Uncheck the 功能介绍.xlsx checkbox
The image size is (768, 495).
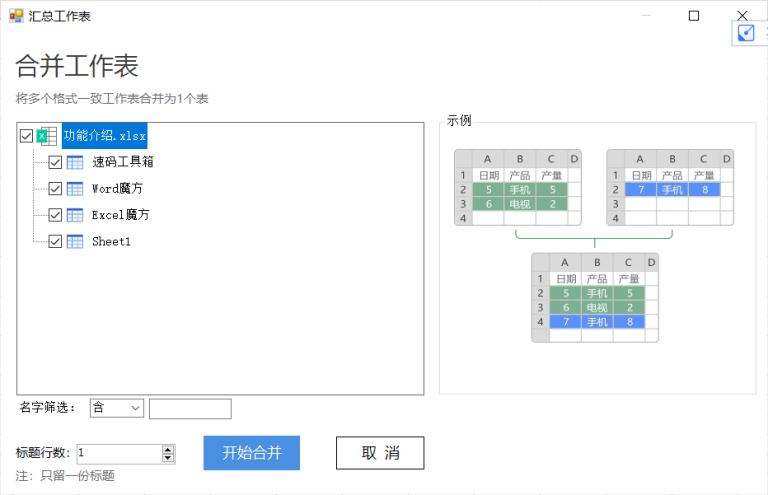tap(26, 136)
